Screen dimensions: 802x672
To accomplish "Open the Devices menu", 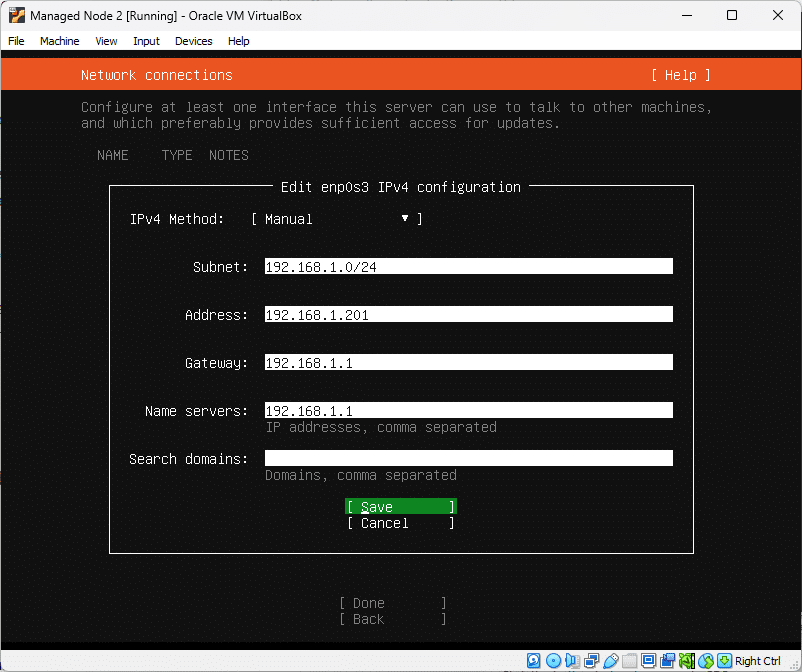I will click(x=193, y=41).
